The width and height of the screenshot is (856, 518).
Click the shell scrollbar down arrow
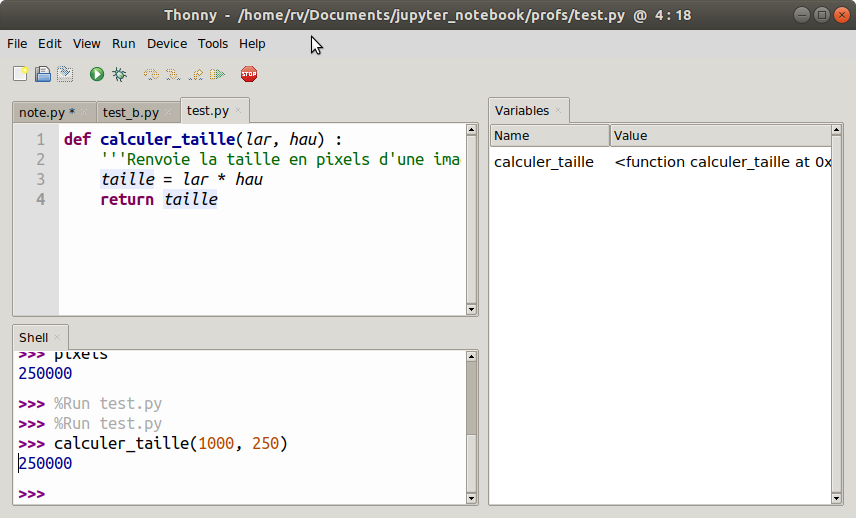[x=472, y=498]
